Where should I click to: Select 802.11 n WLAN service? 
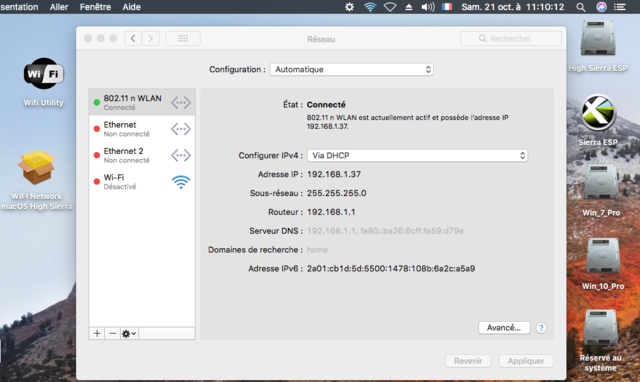click(x=142, y=102)
